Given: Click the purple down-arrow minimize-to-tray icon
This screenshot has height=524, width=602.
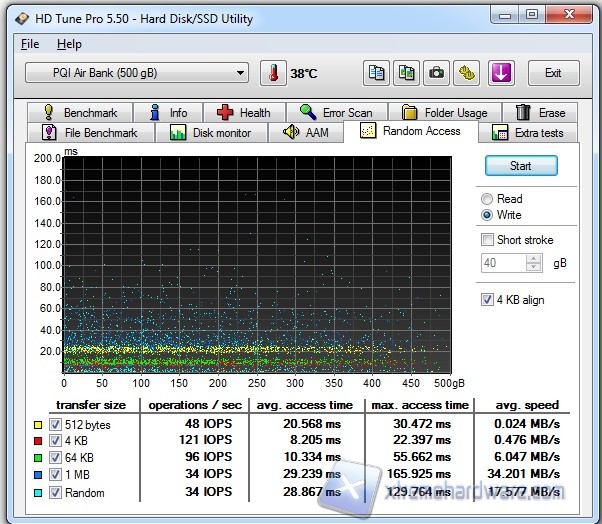Looking at the screenshot, I should (x=501, y=73).
